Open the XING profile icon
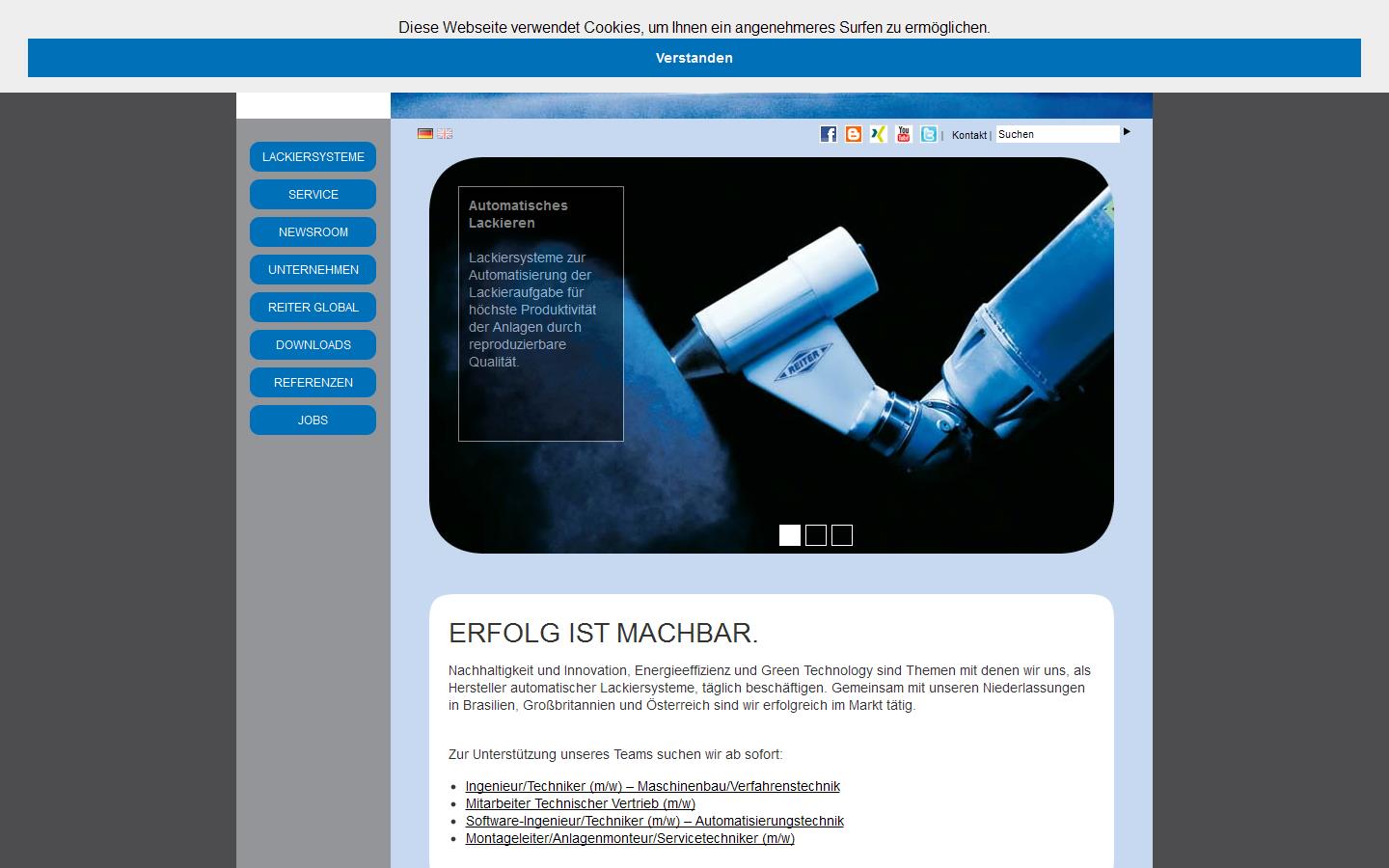Image resolution: width=1389 pixels, height=868 pixels. point(878,134)
